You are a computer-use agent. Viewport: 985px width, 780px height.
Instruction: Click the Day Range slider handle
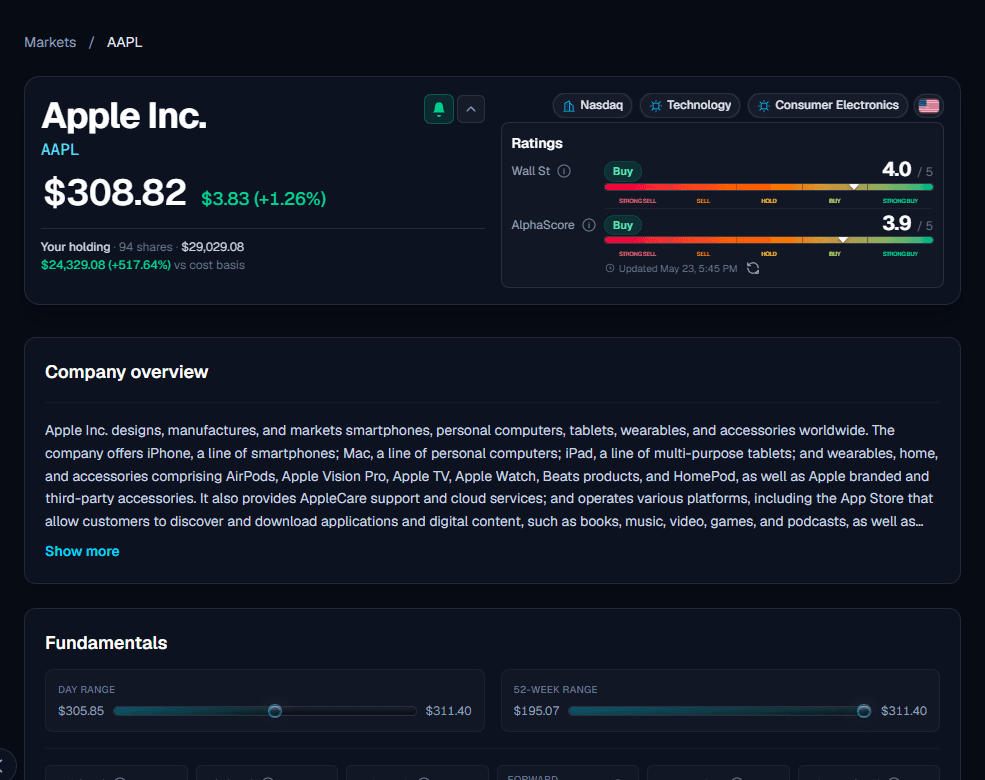pyautogui.click(x=275, y=711)
